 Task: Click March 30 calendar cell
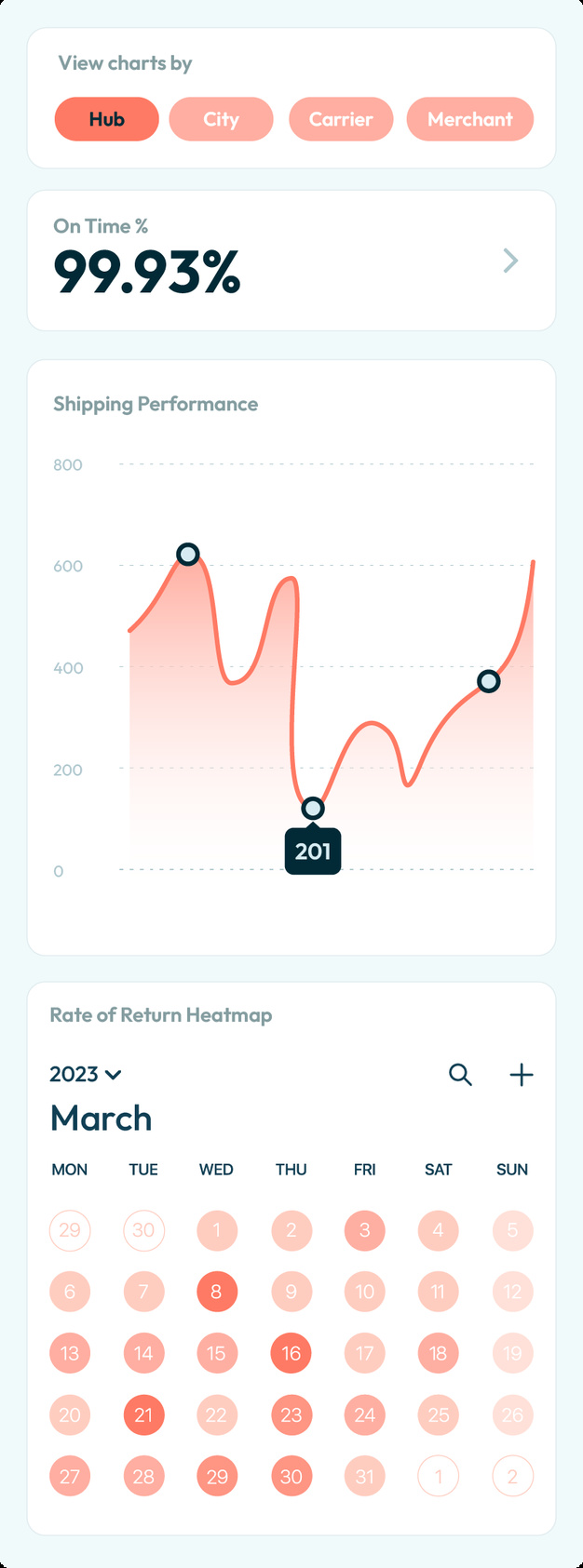pos(291,1476)
